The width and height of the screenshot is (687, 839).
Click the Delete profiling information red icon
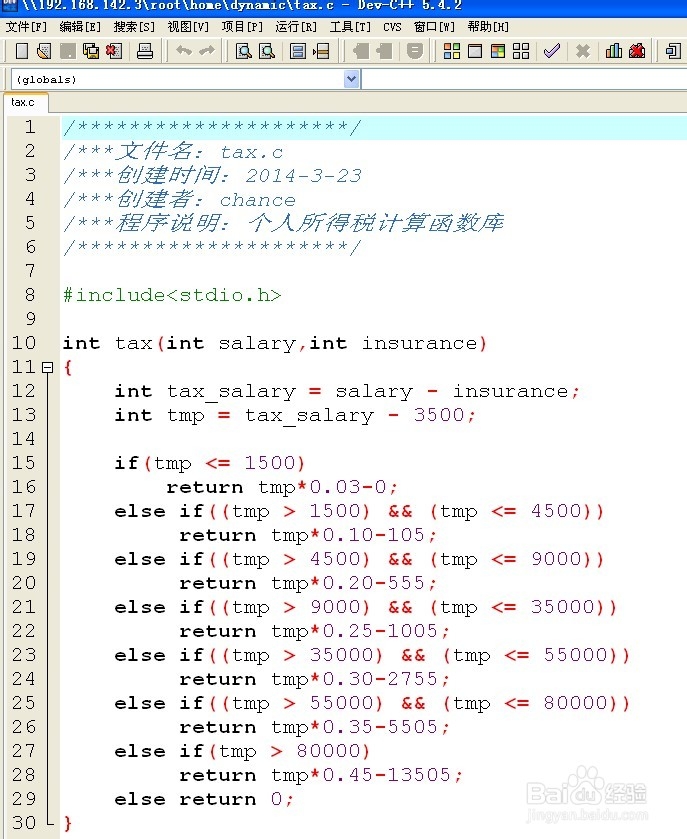(x=637, y=51)
